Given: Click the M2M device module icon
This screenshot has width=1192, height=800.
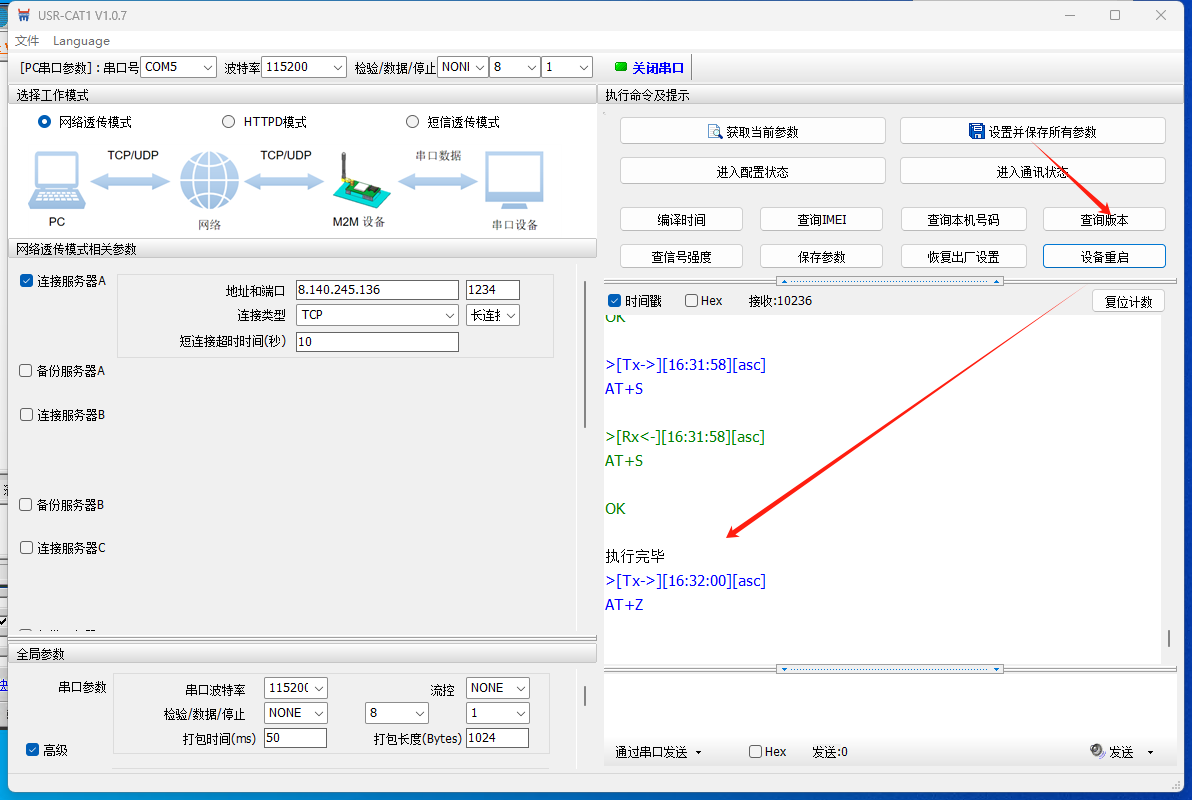Looking at the screenshot, I should (x=356, y=182).
